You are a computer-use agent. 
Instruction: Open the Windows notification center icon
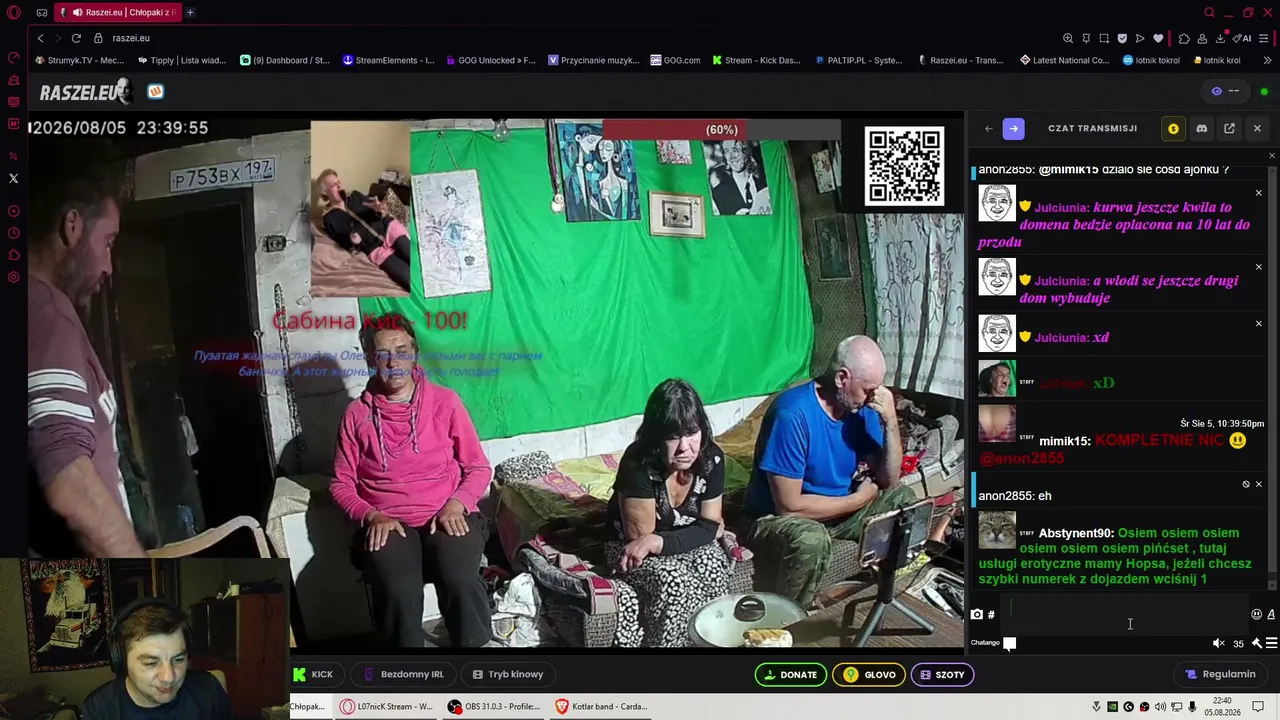click(1258, 706)
